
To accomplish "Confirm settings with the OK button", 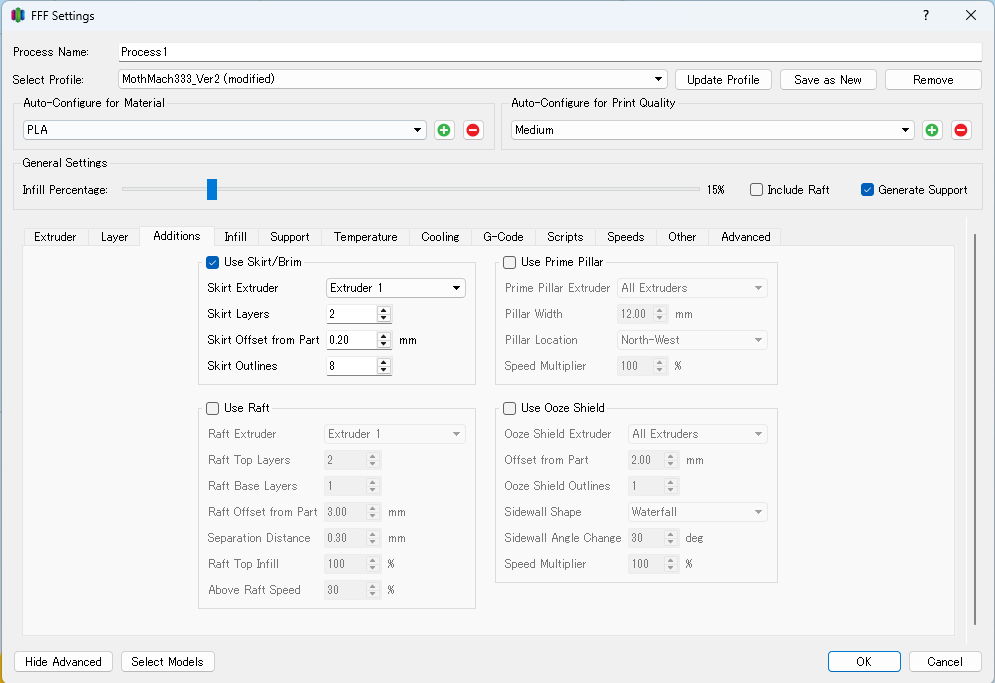I will pos(864,661).
